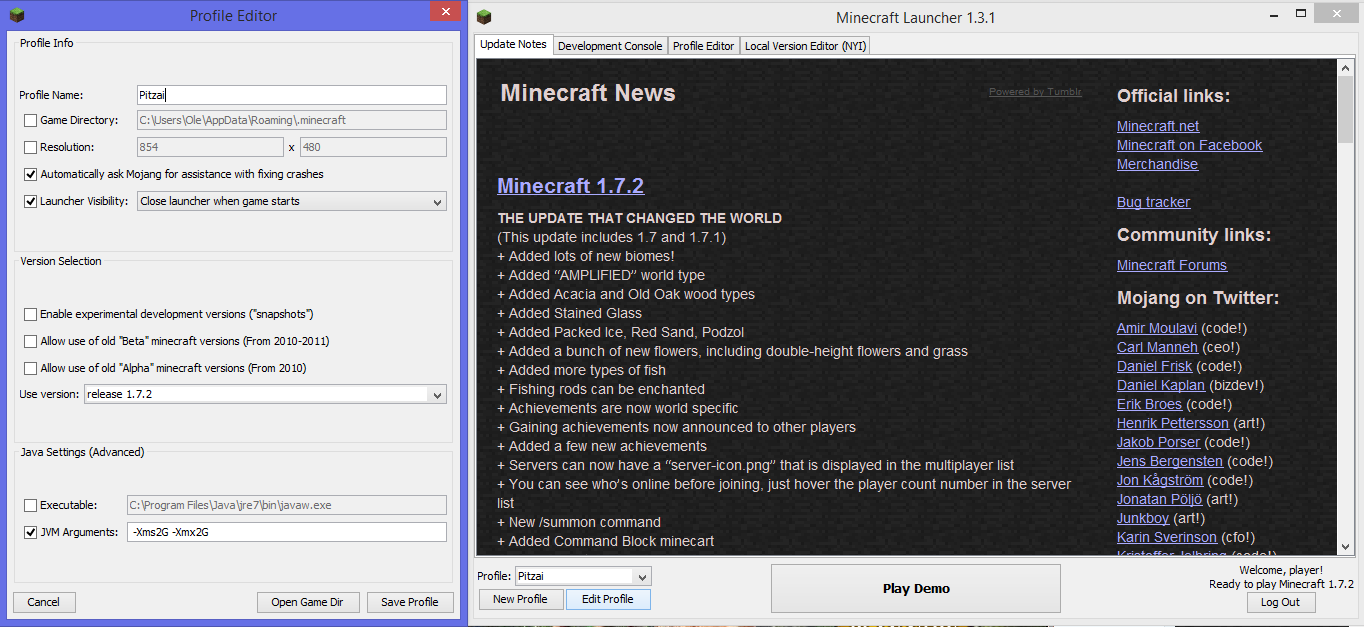Click the Edit Profile button

[608, 599]
